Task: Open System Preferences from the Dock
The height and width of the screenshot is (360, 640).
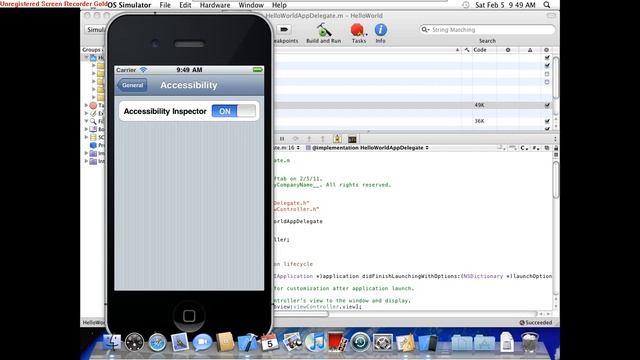Action: point(383,342)
